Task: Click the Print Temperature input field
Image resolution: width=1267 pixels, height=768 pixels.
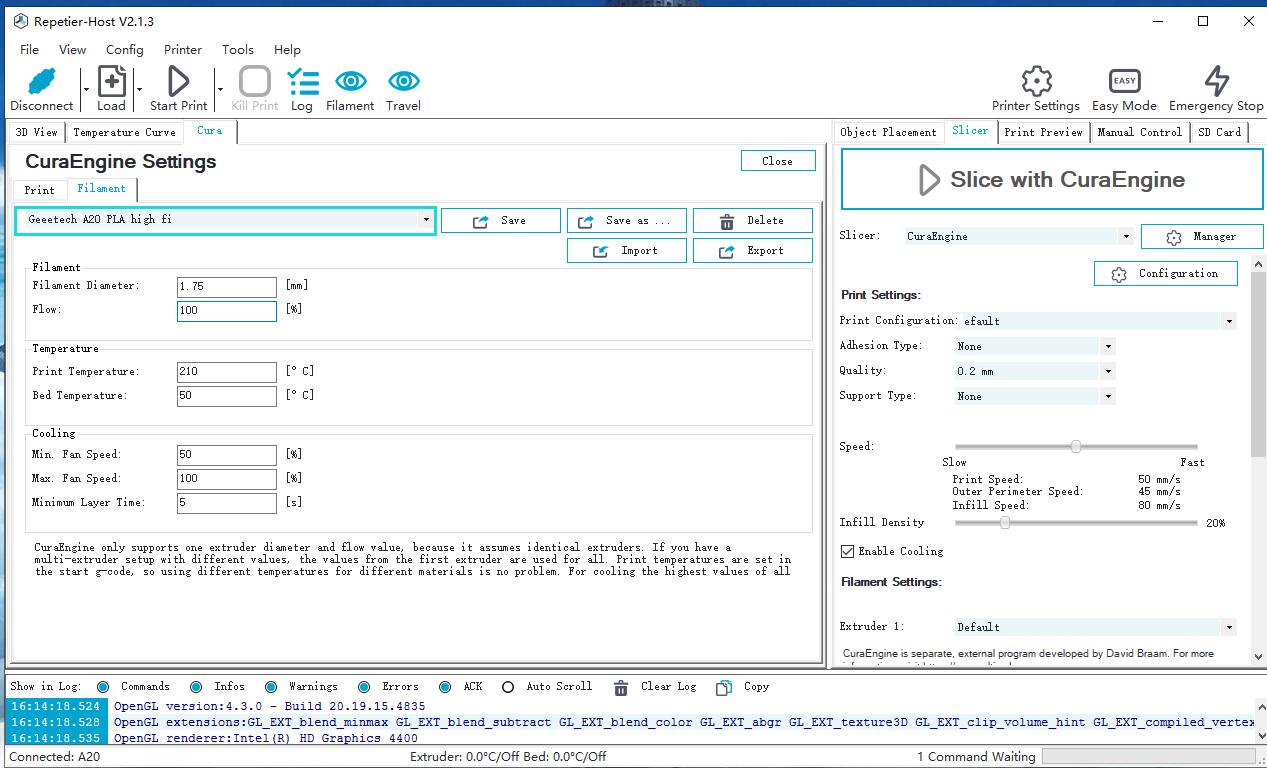Action: (226, 372)
